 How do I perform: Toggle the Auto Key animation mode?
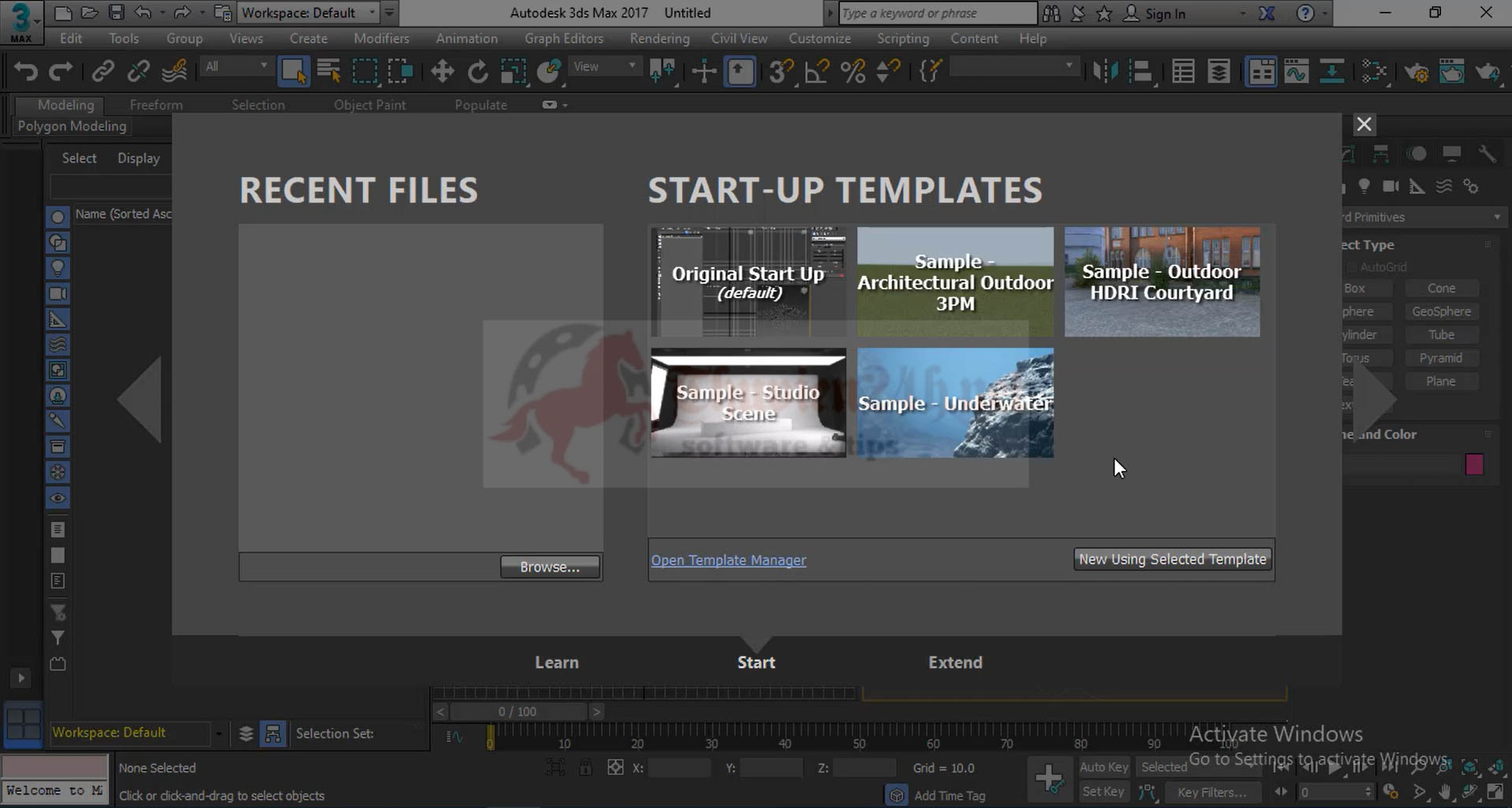coord(1103,767)
